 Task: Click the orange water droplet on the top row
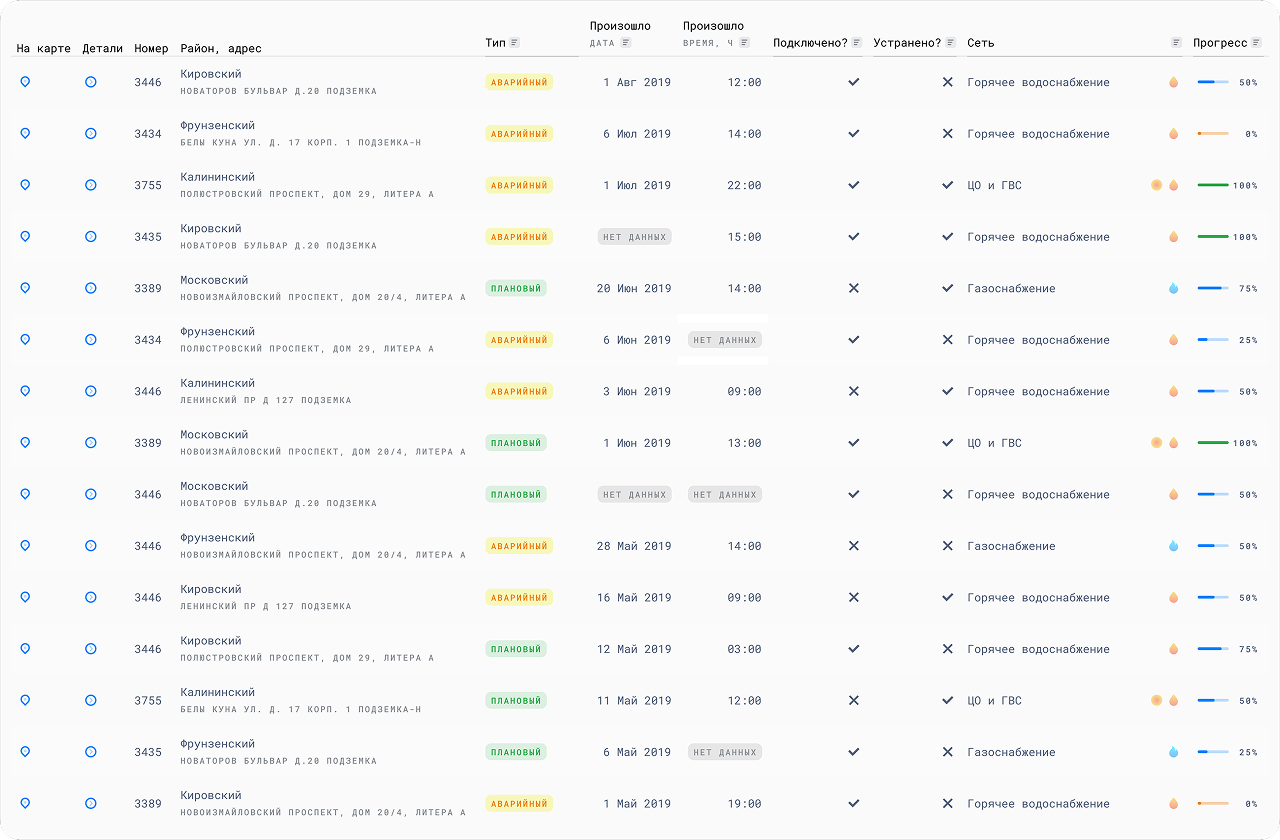tap(1172, 82)
